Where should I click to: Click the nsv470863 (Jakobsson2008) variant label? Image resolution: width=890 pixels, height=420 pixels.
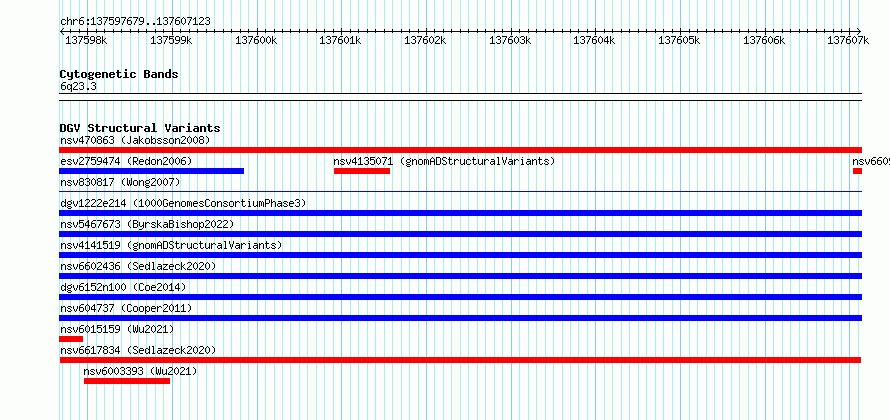click(x=135, y=140)
